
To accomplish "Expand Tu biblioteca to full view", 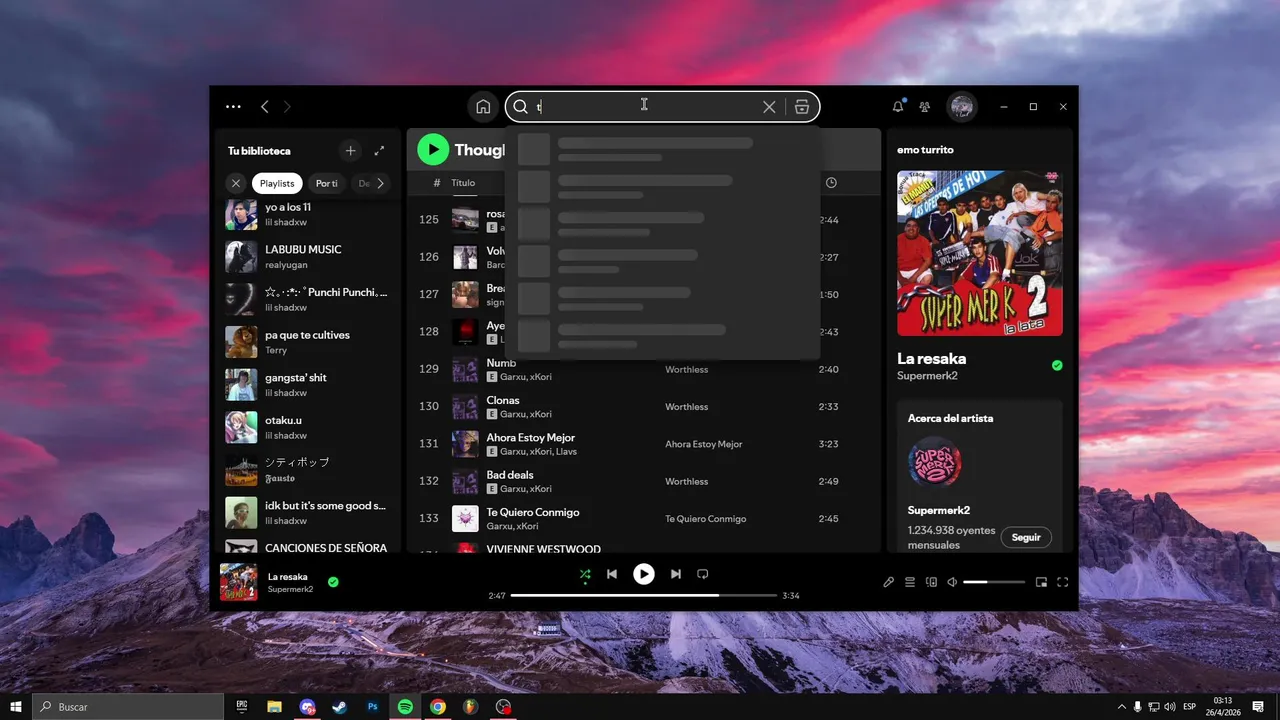I will click(379, 151).
